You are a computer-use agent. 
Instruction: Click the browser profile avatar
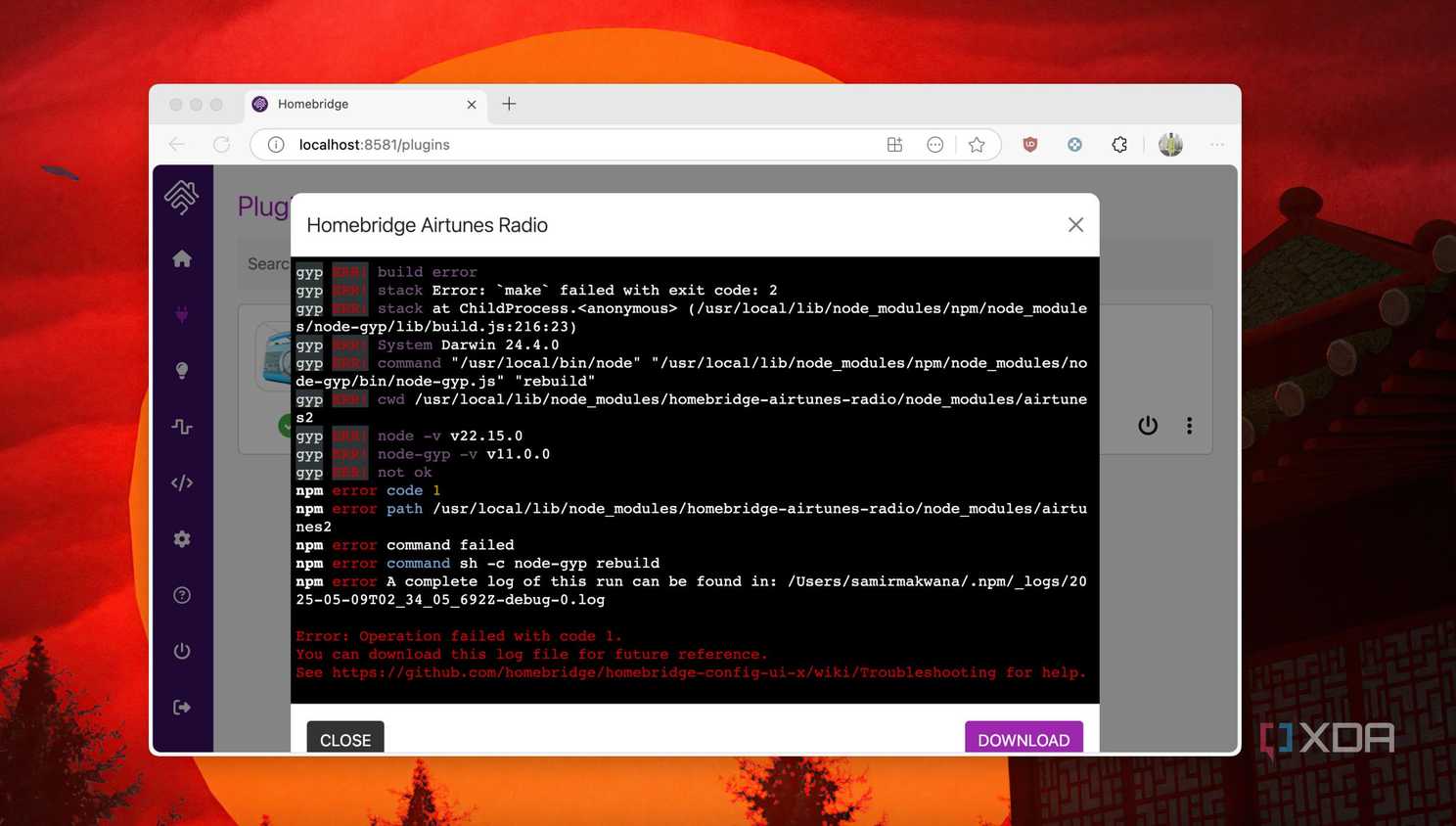tap(1170, 145)
